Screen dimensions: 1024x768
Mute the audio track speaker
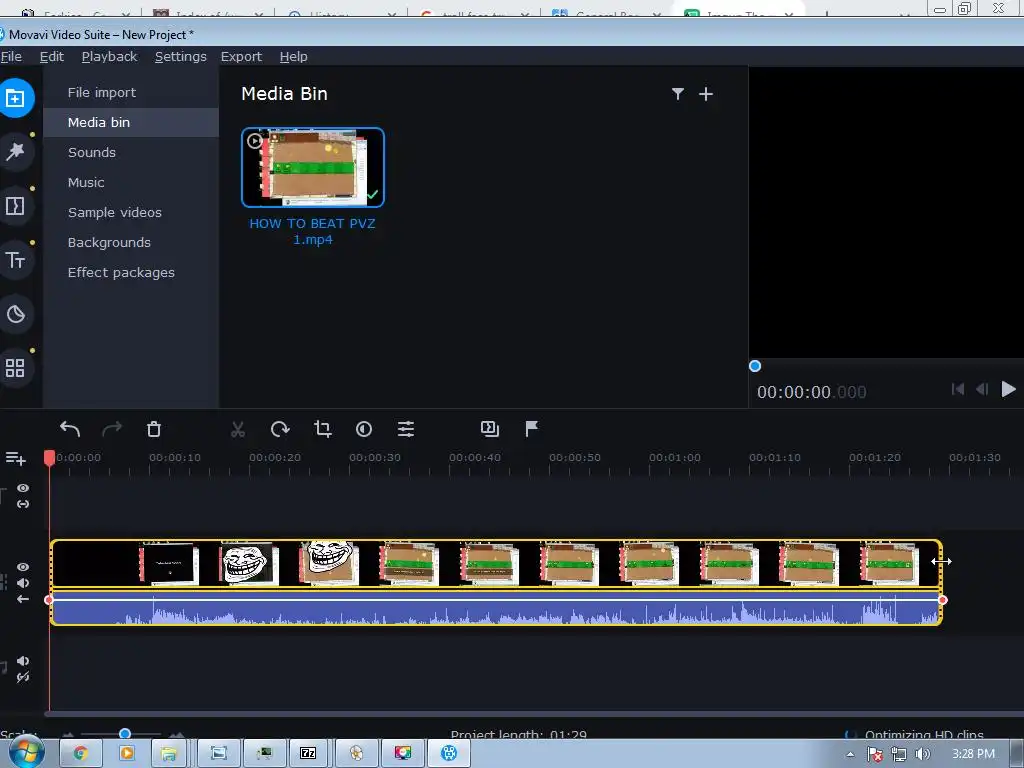click(x=23, y=661)
